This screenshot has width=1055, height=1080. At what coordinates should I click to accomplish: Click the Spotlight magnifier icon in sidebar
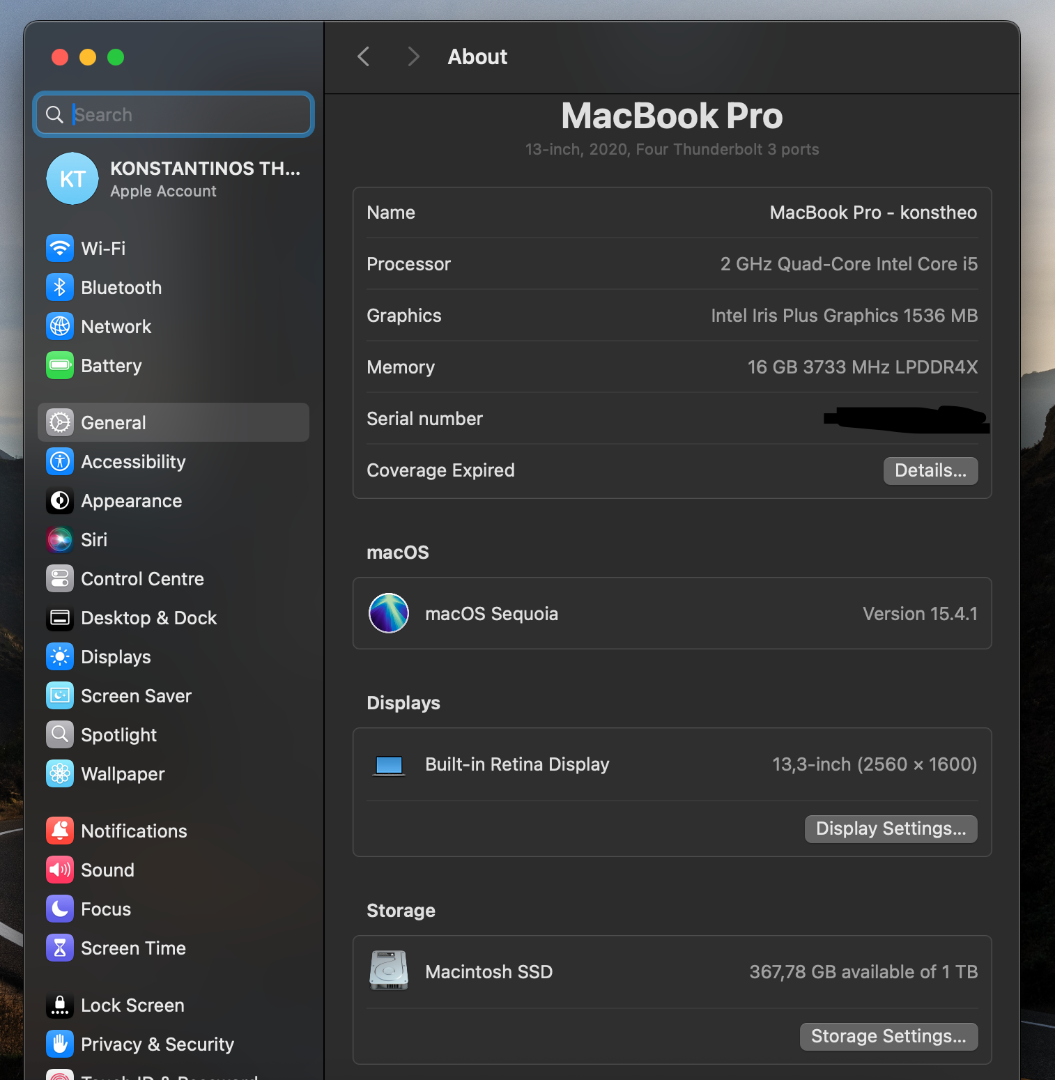click(60, 735)
